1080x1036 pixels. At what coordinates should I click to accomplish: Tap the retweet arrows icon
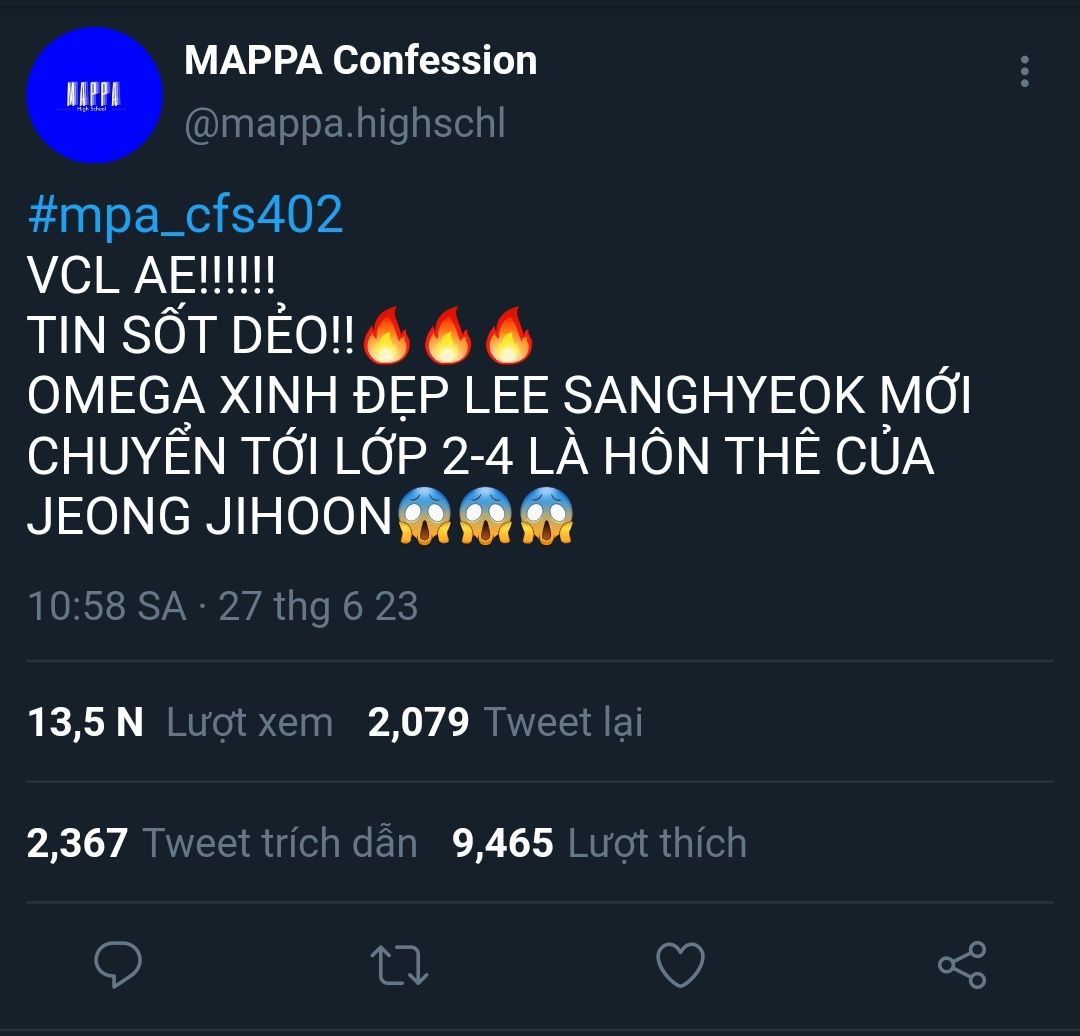399,965
